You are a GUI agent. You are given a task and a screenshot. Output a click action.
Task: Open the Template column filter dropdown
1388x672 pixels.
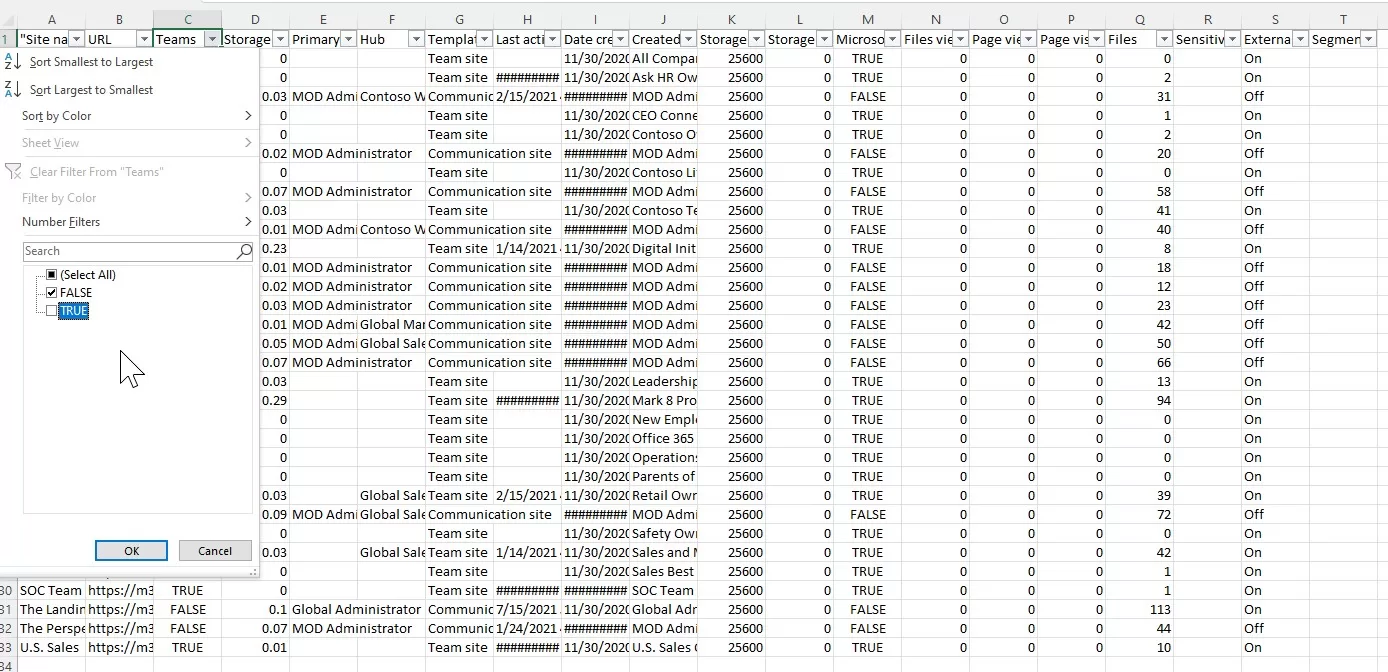coord(484,39)
